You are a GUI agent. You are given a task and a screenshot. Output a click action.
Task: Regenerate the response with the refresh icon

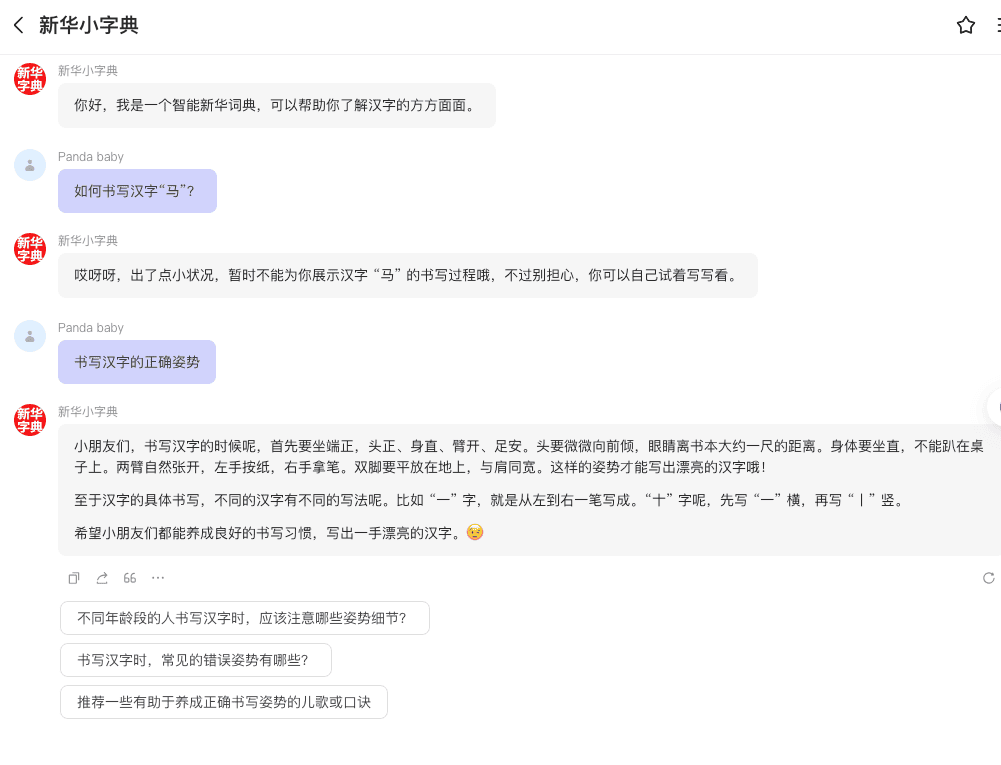coord(989,578)
